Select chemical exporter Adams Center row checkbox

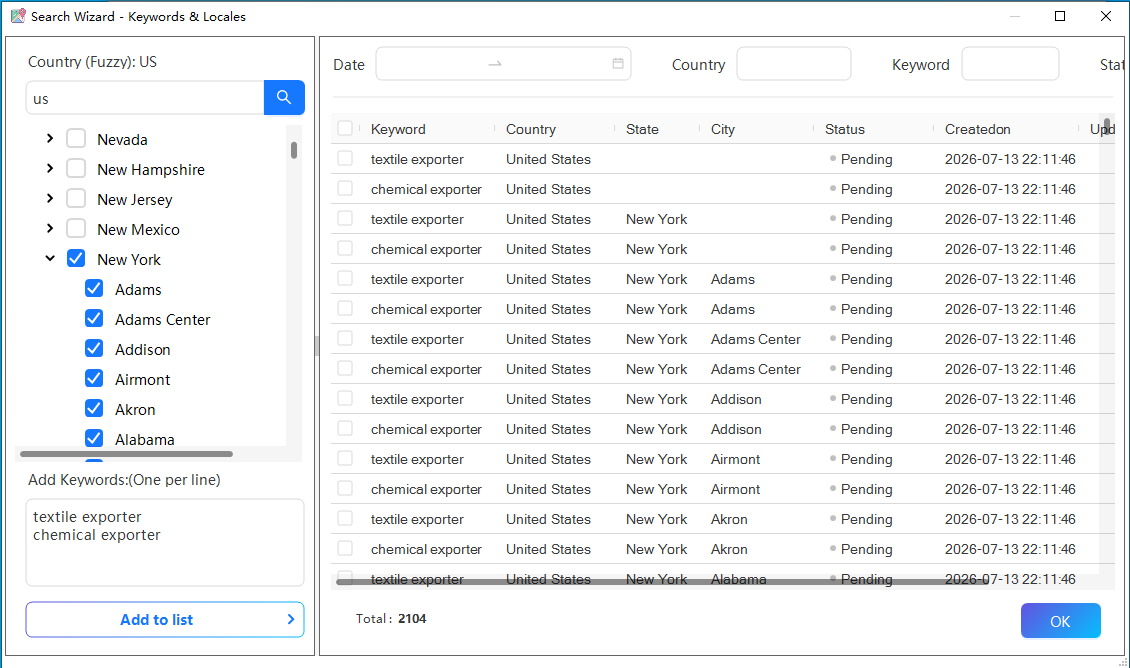(x=345, y=368)
